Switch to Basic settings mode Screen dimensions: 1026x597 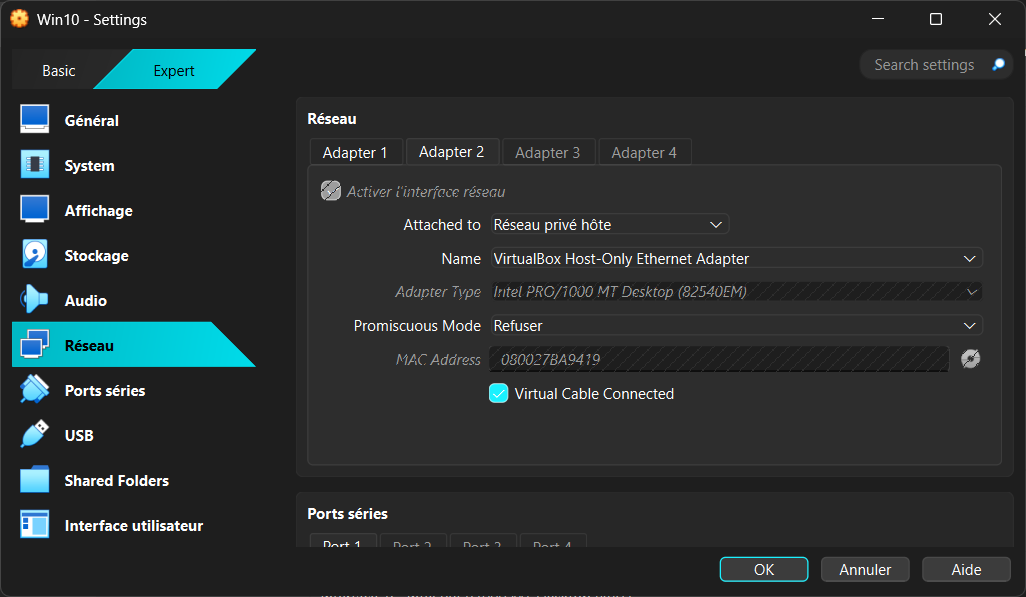[58, 70]
